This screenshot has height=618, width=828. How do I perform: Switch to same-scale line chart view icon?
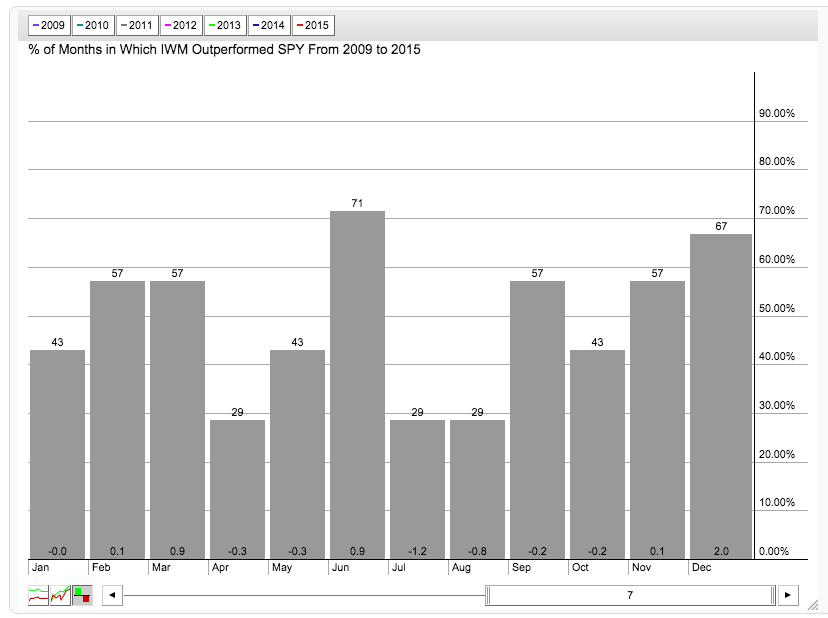click(x=60, y=595)
